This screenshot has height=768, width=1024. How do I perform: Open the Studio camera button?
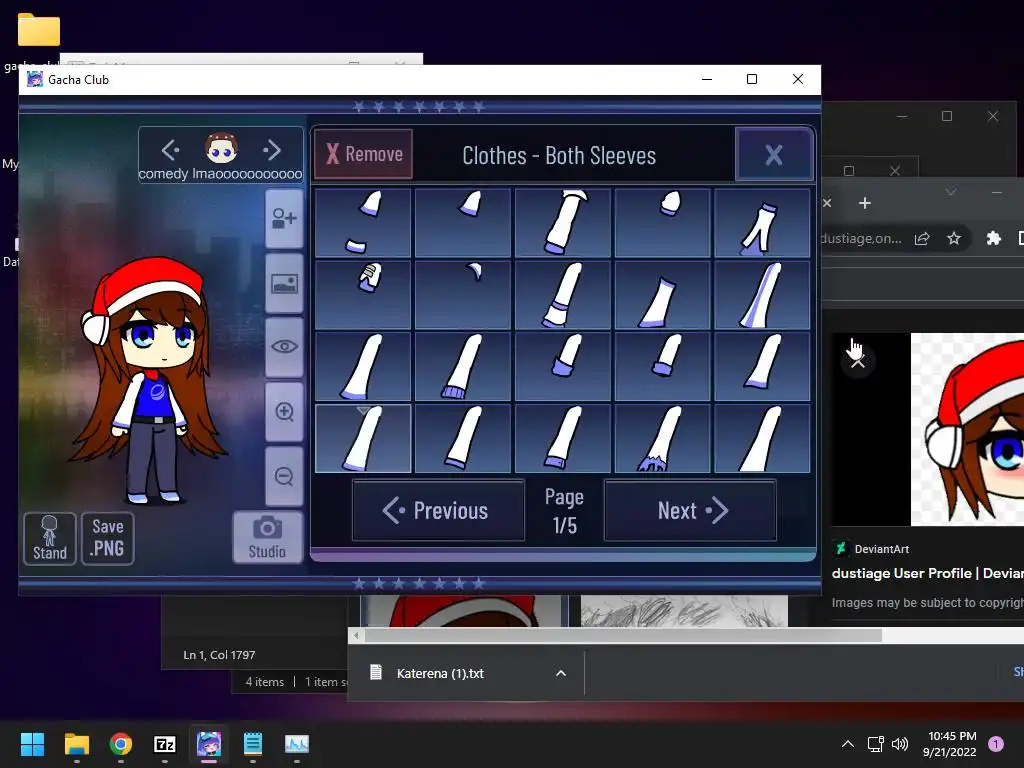click(268, 537)
